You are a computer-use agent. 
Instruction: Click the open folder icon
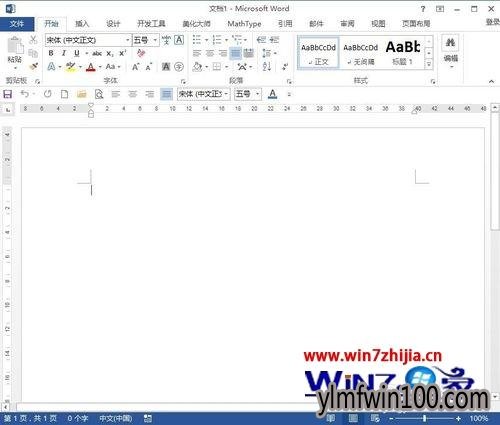click(x=82, y=94)
